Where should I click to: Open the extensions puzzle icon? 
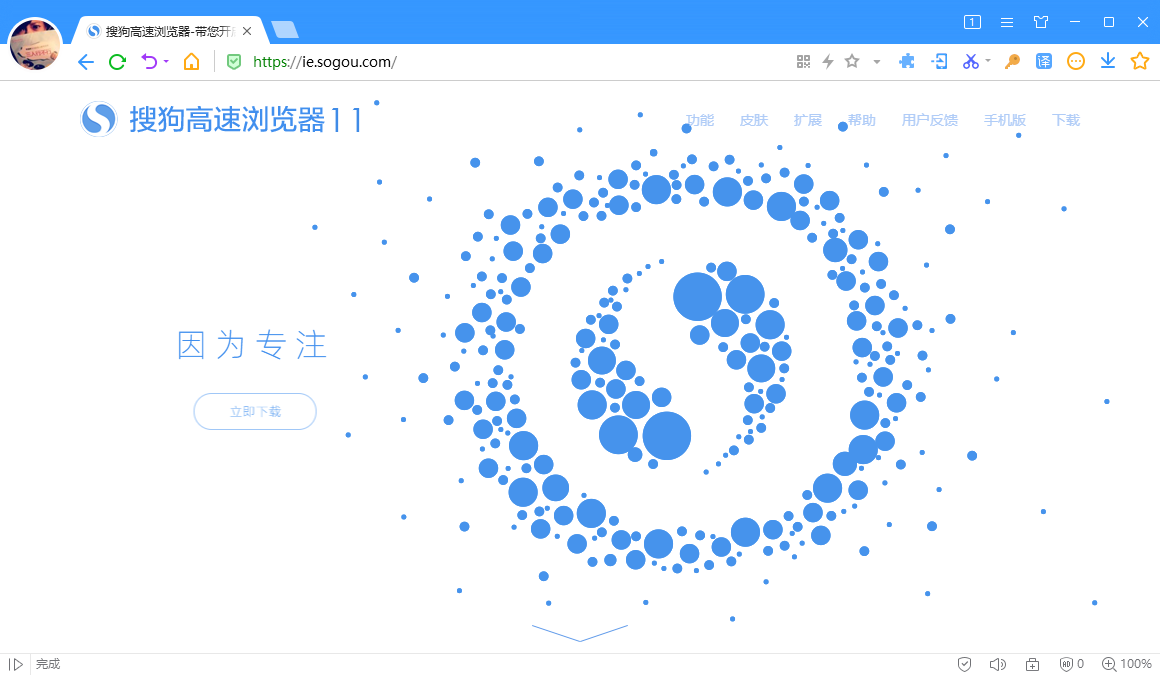[906, 62]
